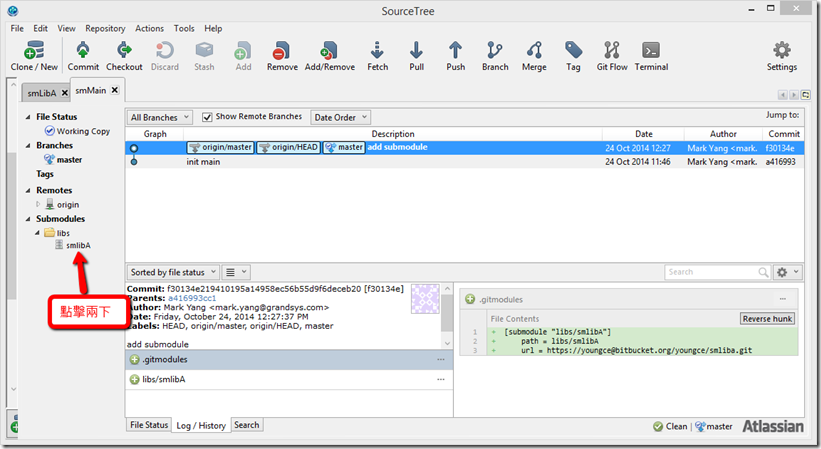Click the Merge toolbar icon

534,56
